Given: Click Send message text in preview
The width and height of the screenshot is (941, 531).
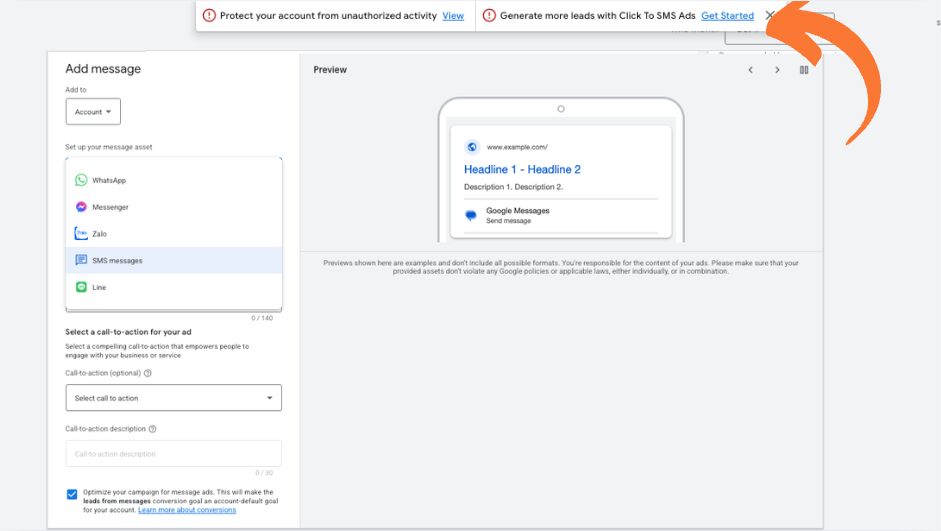Looking at the screenshot, I should click(508, 221).
